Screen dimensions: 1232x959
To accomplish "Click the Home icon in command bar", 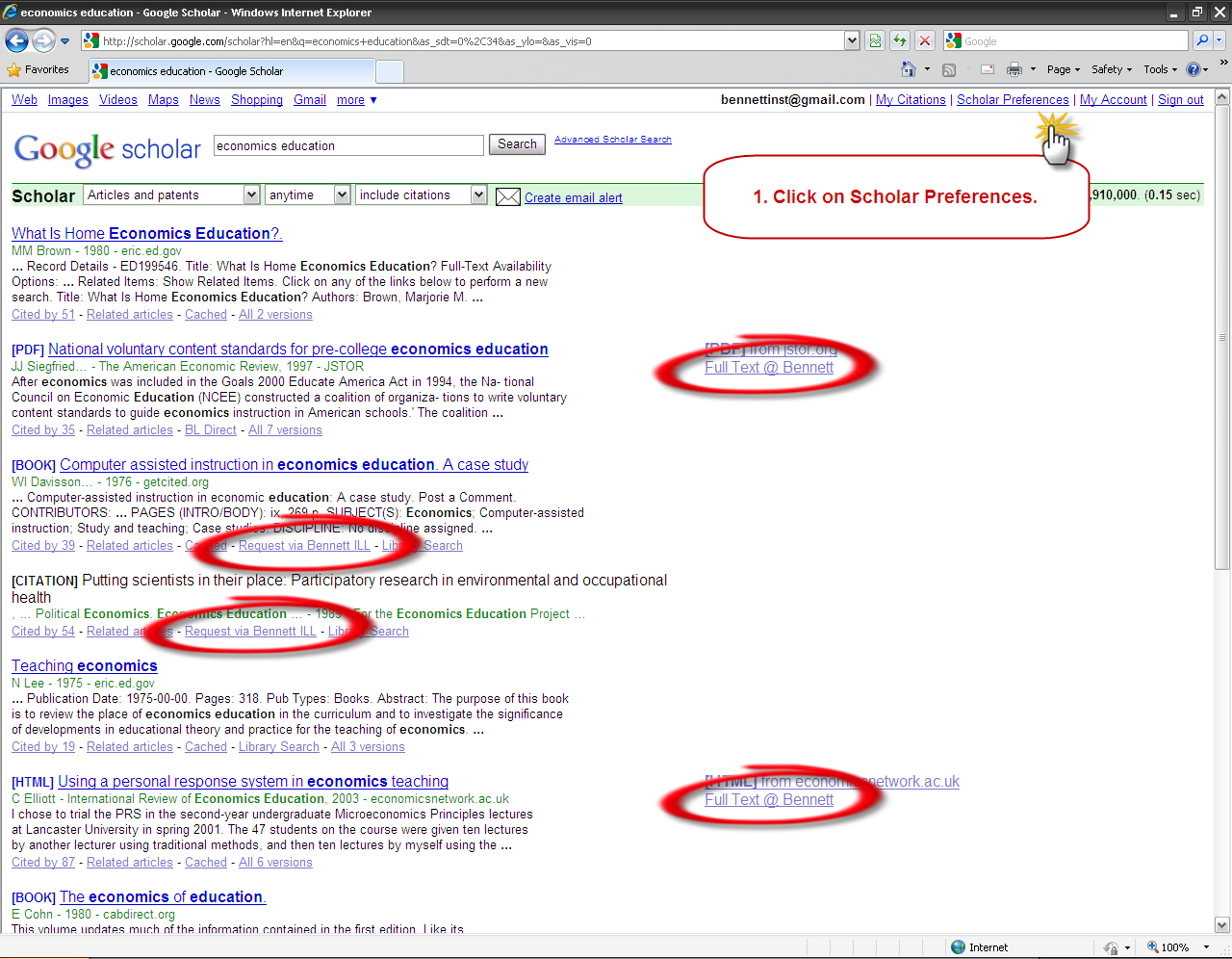I will [908, 69].
